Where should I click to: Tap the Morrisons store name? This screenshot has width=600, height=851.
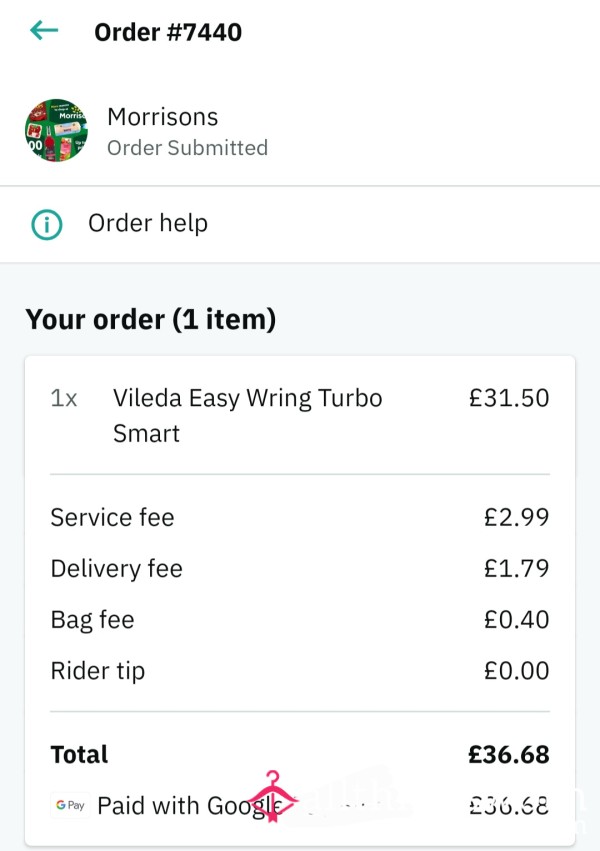click(163, 117)
